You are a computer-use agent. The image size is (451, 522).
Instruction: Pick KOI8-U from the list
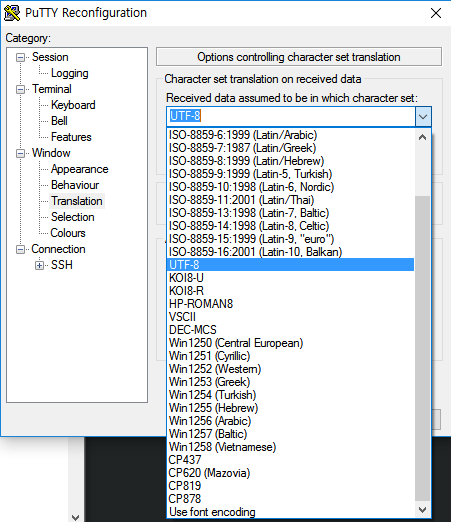click(x=290, y=278)
